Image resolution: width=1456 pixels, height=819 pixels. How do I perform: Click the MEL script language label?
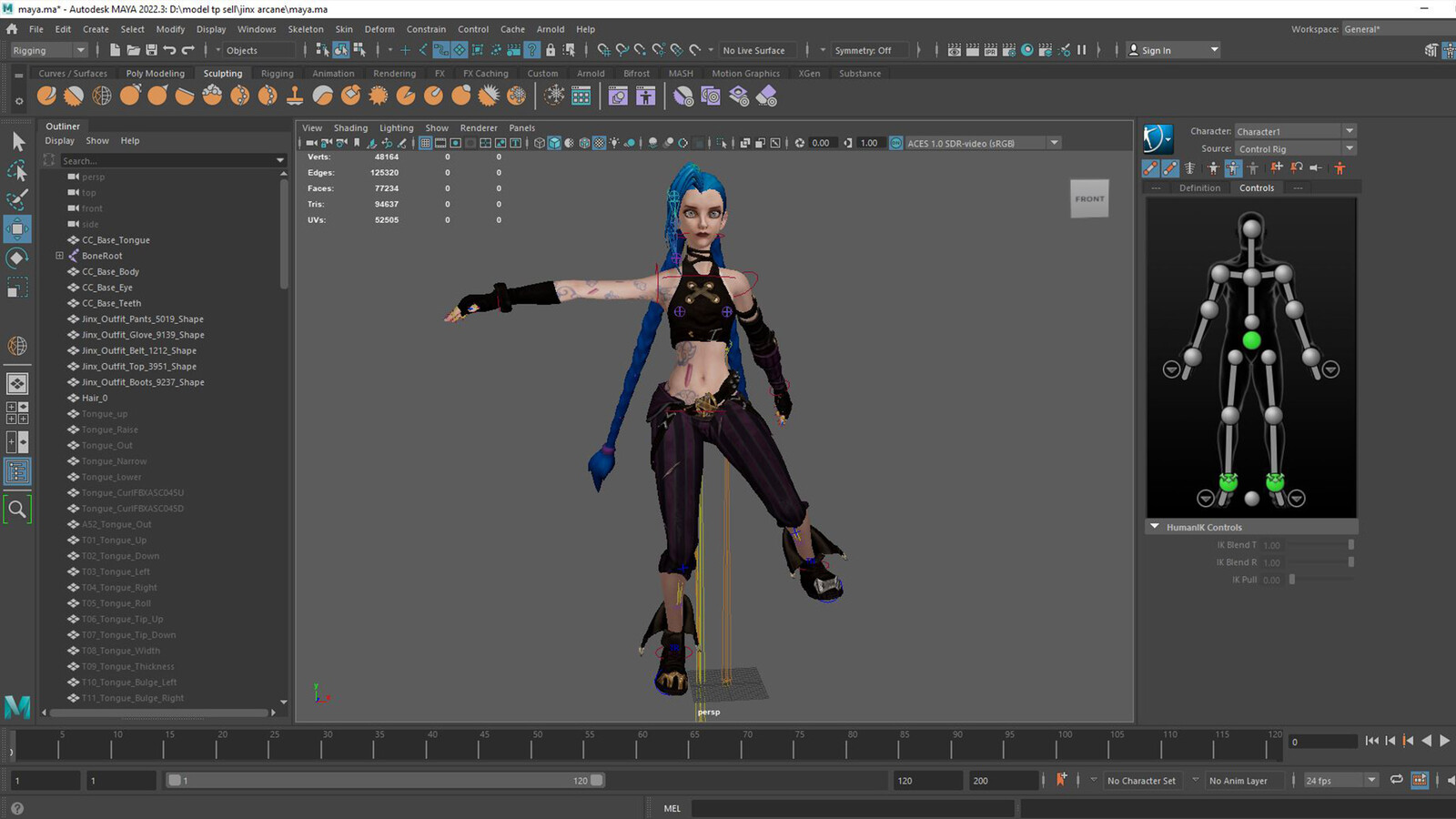672,808
